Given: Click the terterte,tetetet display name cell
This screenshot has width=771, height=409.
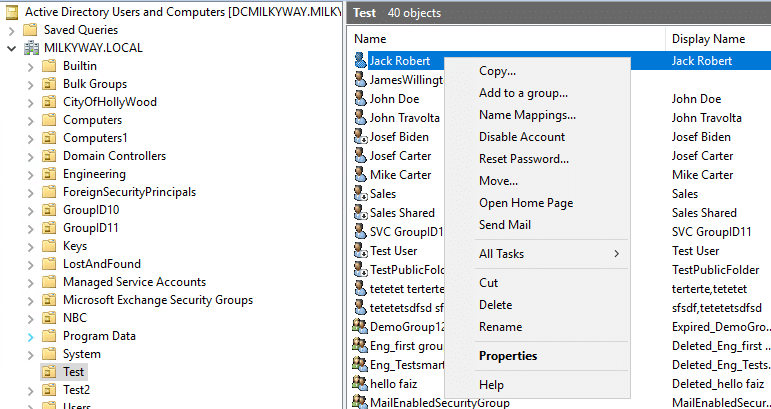Looking at the screenshot, I should 709,289.
